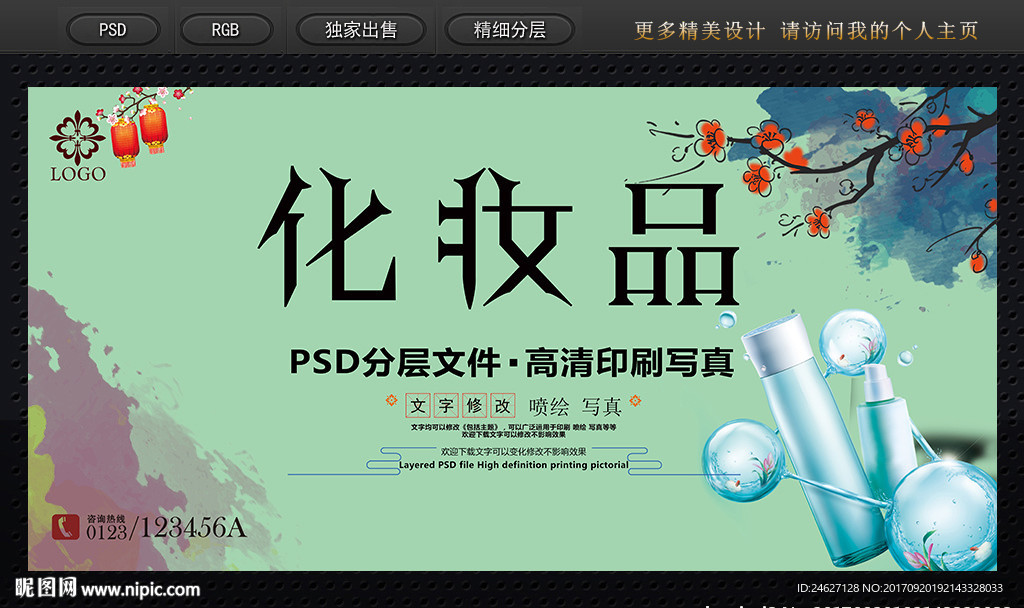Click the Layered PSD file High definition text

(x=513, y=465)
